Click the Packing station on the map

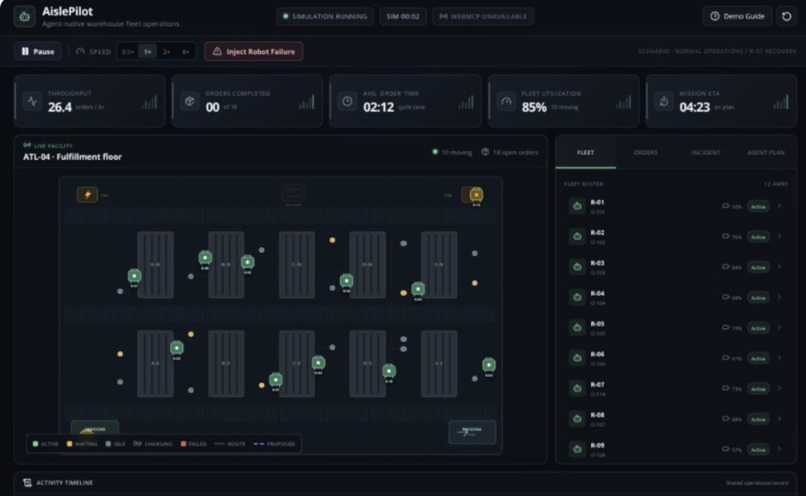pyautogui.click(x=472, y=432)
